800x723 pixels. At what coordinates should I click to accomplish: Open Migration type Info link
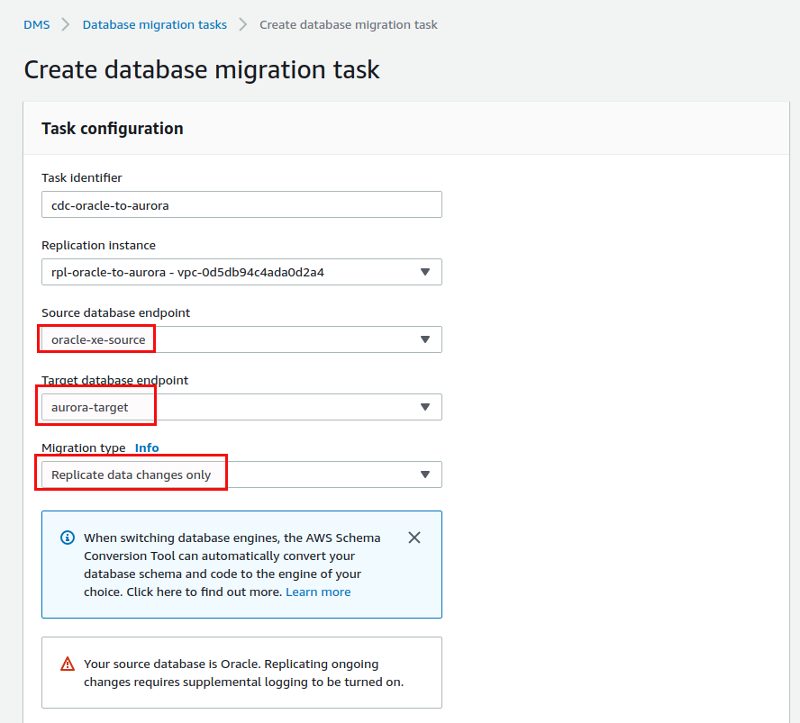(147, 447)
